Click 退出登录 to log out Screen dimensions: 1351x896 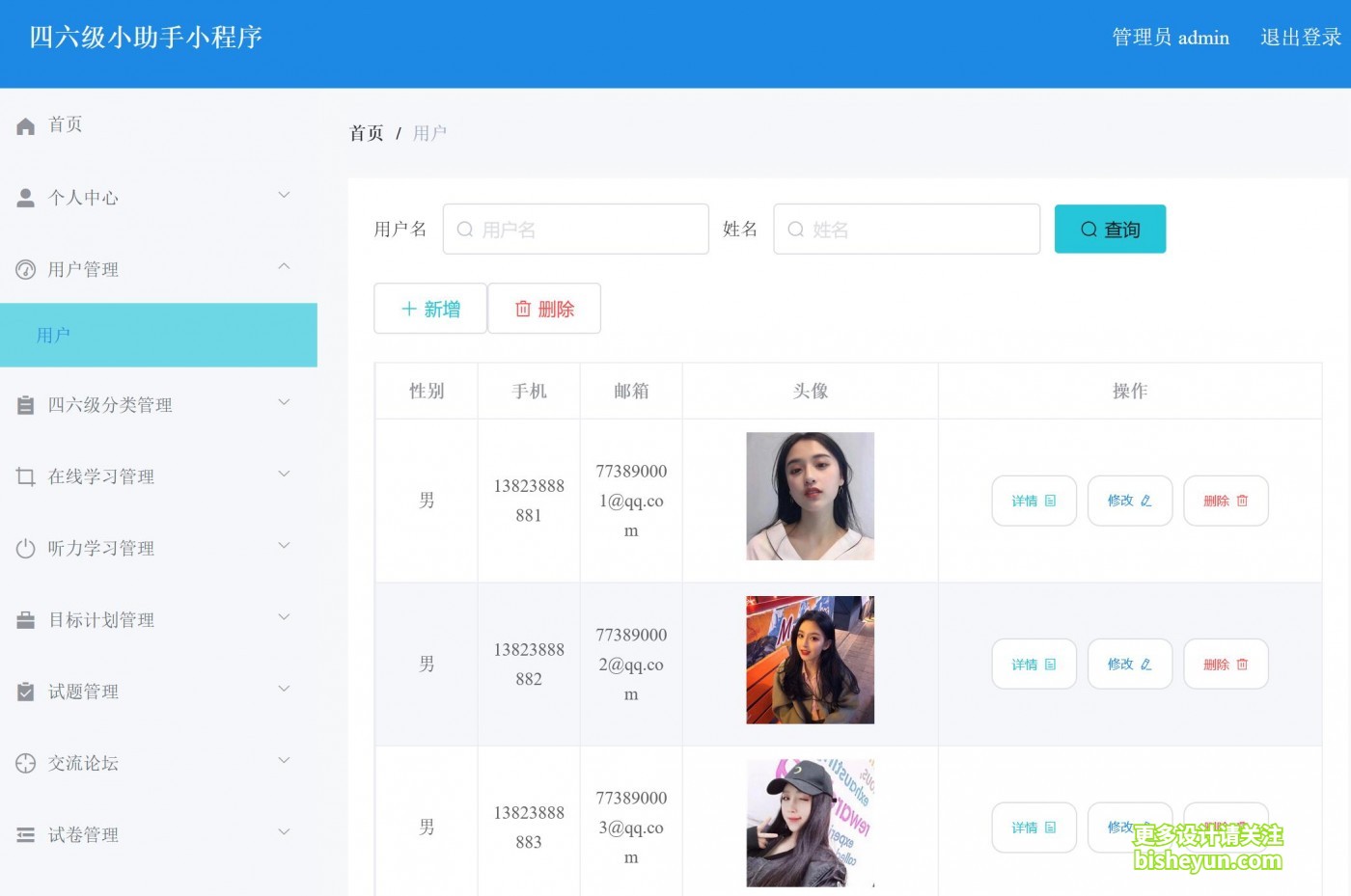(x=1300, y=37)
